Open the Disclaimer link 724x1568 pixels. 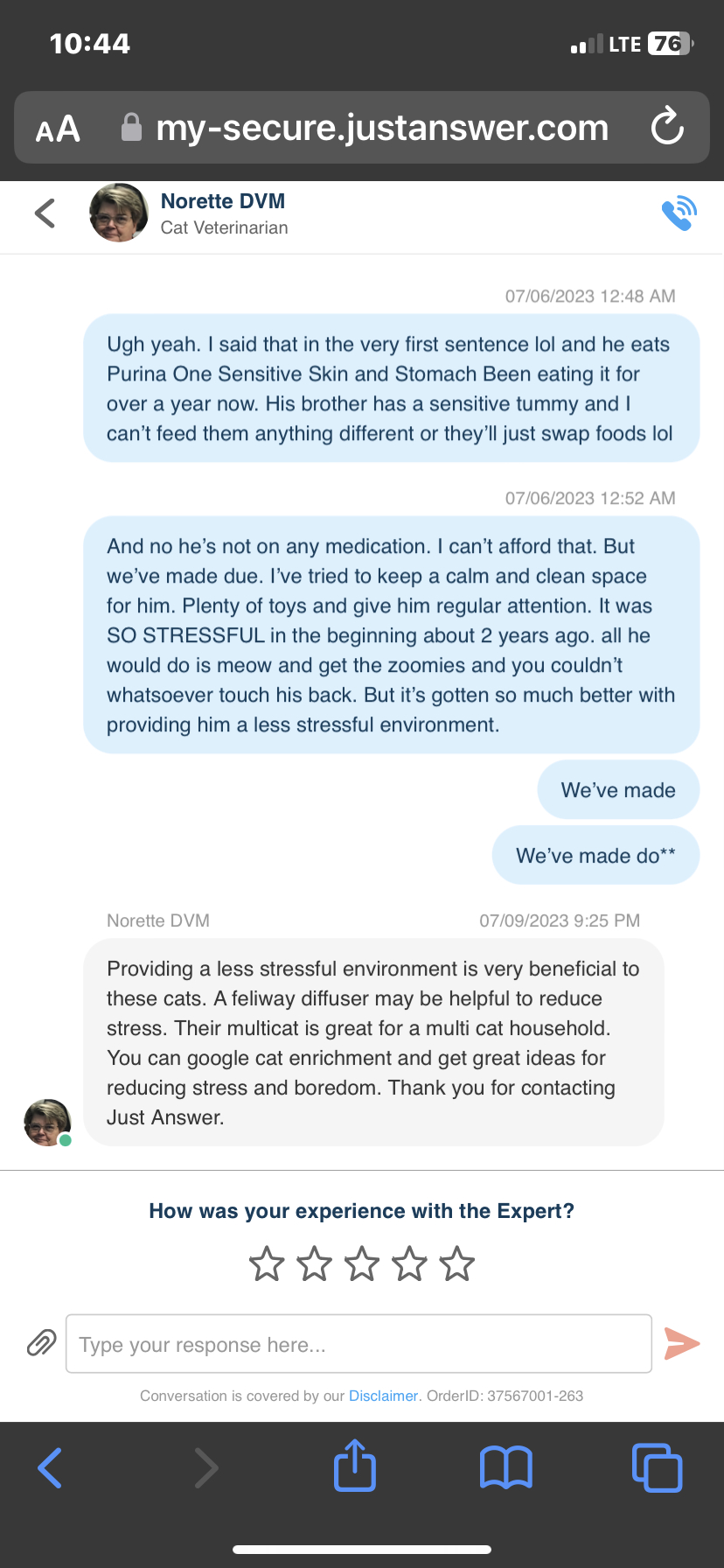(x=383, y=1396)
